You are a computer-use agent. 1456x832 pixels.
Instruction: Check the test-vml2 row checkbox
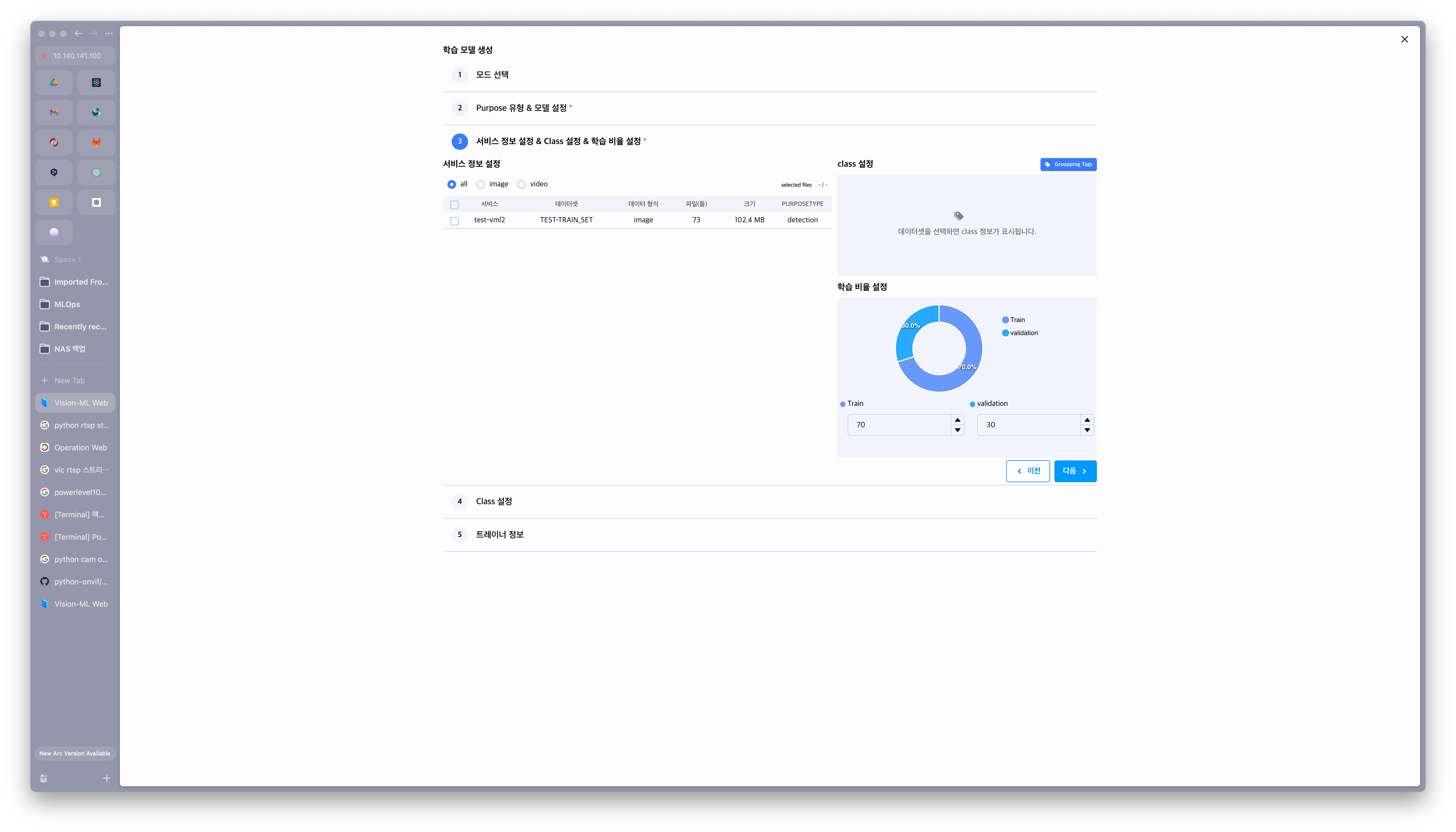tap(454, 221)
